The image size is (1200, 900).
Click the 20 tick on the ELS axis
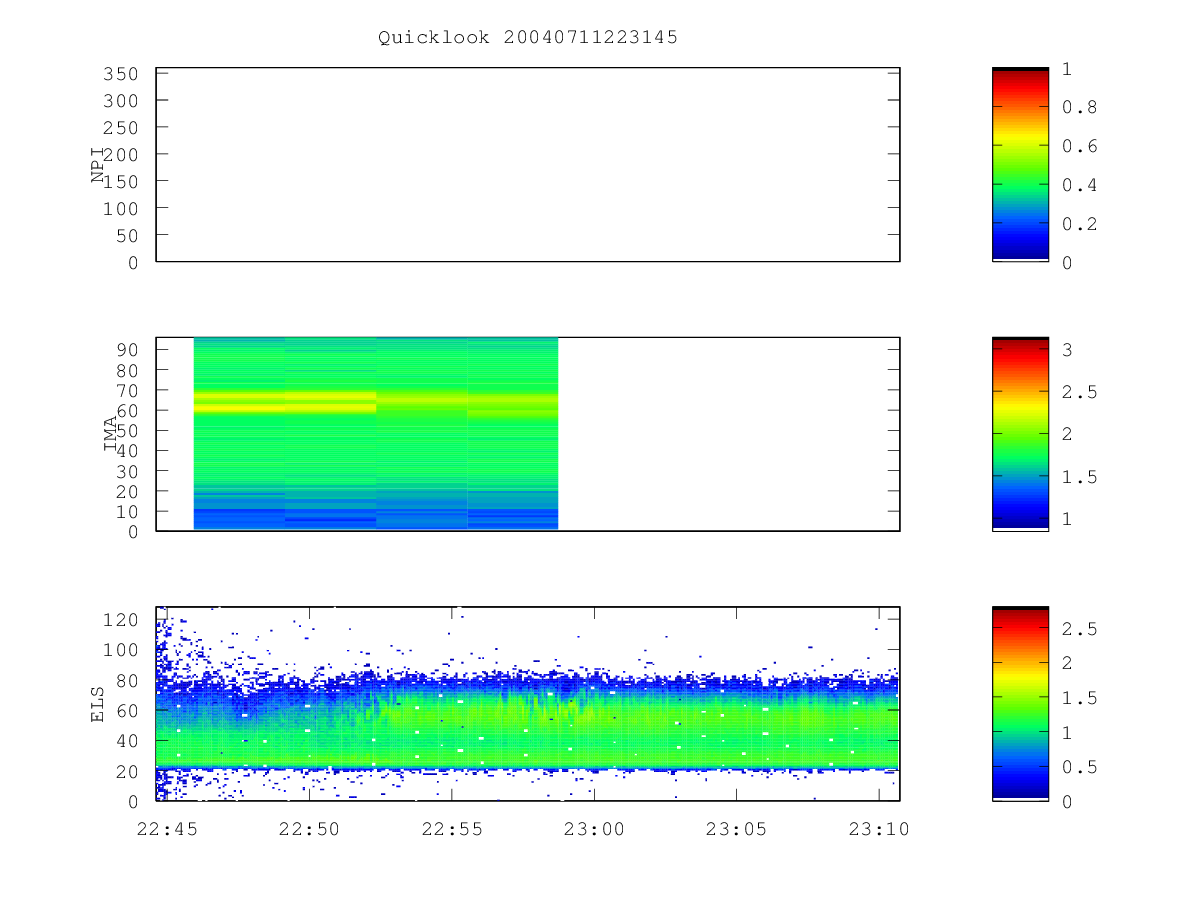127,771
